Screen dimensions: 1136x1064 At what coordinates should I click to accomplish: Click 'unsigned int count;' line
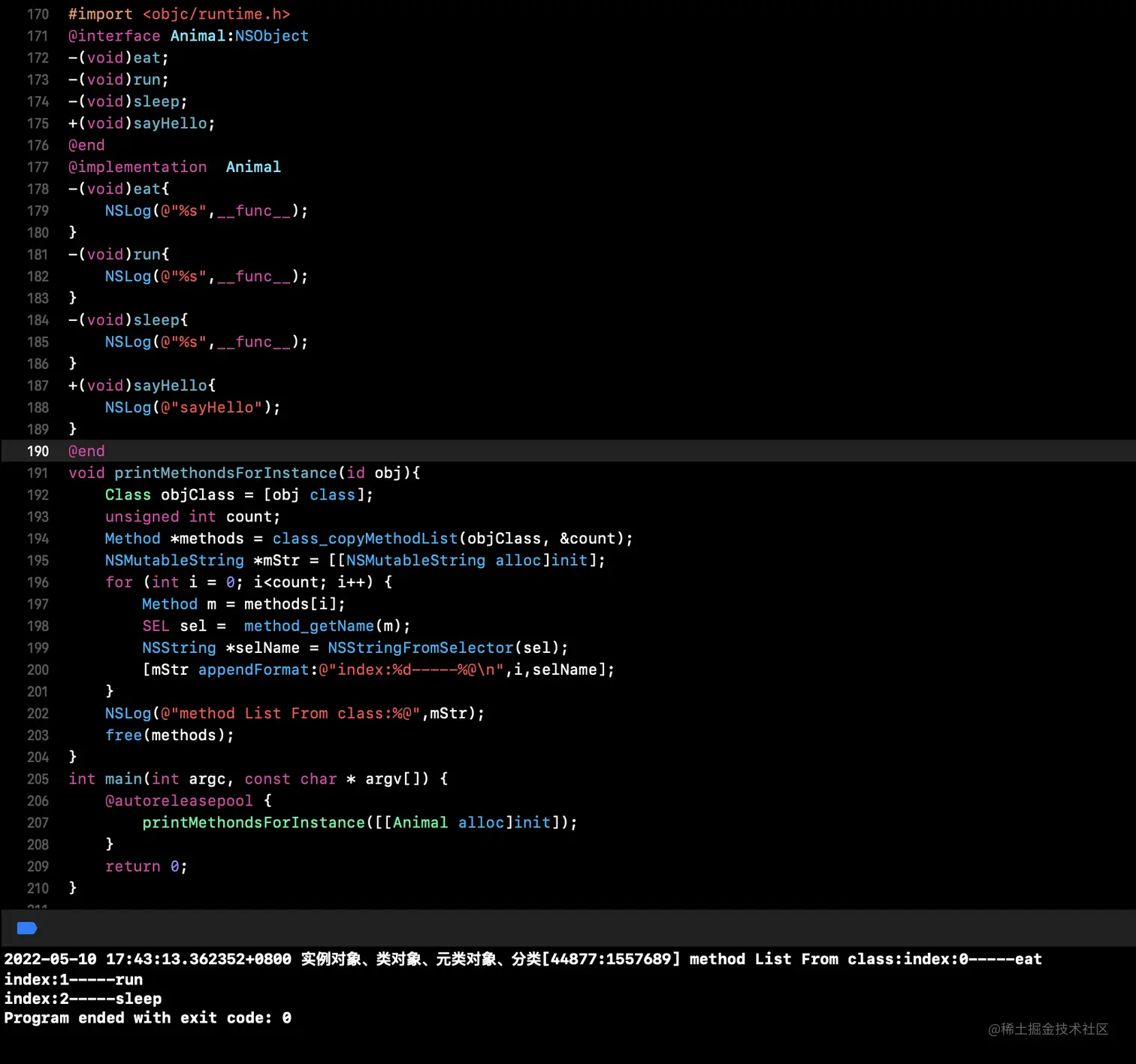point(192,517)
